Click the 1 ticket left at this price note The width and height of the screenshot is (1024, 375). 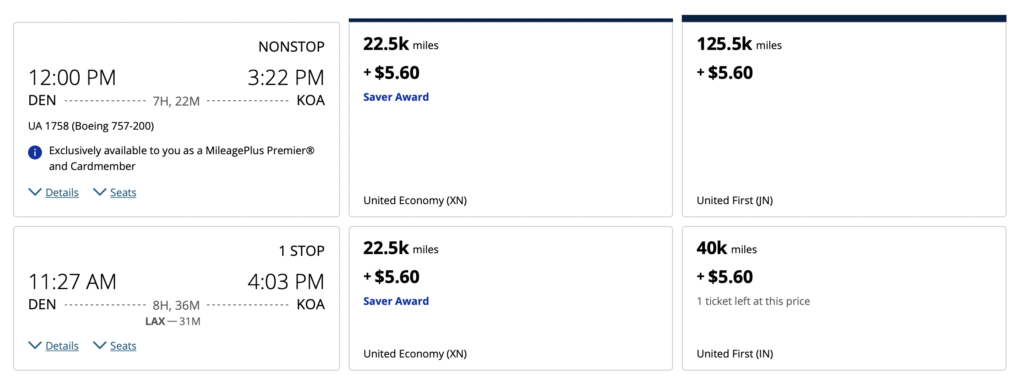pyautogui.click(x=754, y=301)
